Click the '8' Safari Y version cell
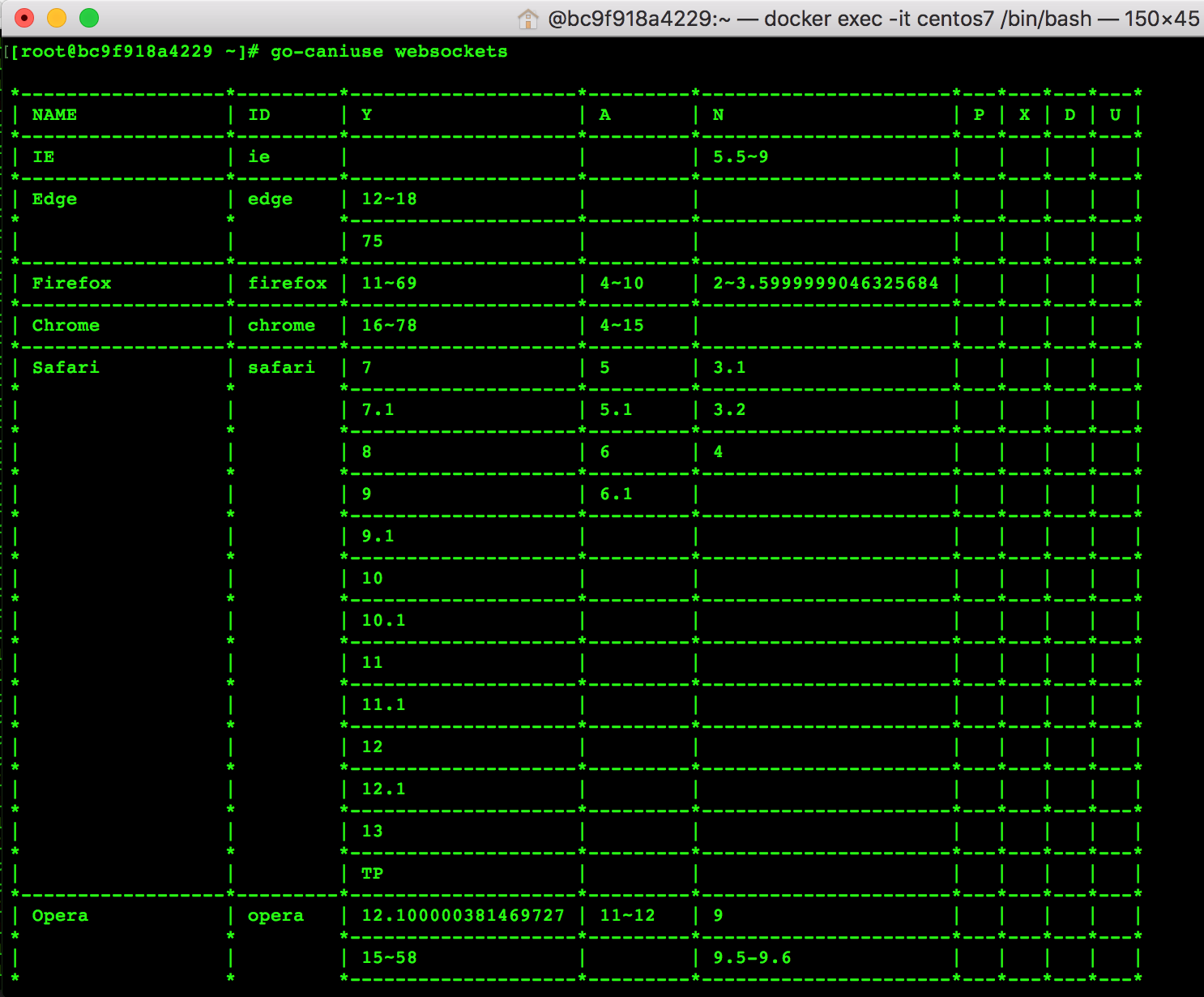 pos(367,451)
